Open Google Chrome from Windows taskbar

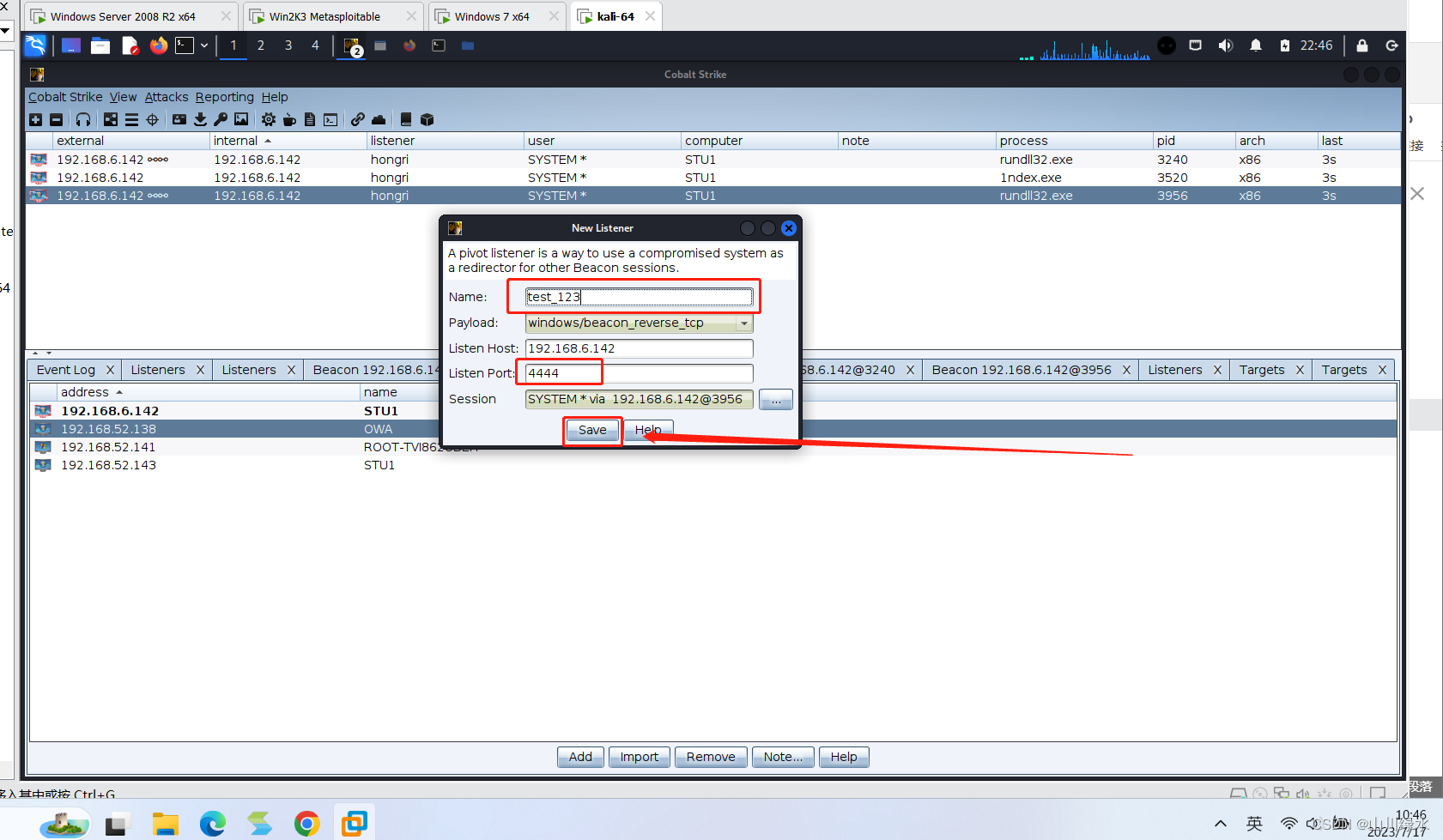click(306, 824)
